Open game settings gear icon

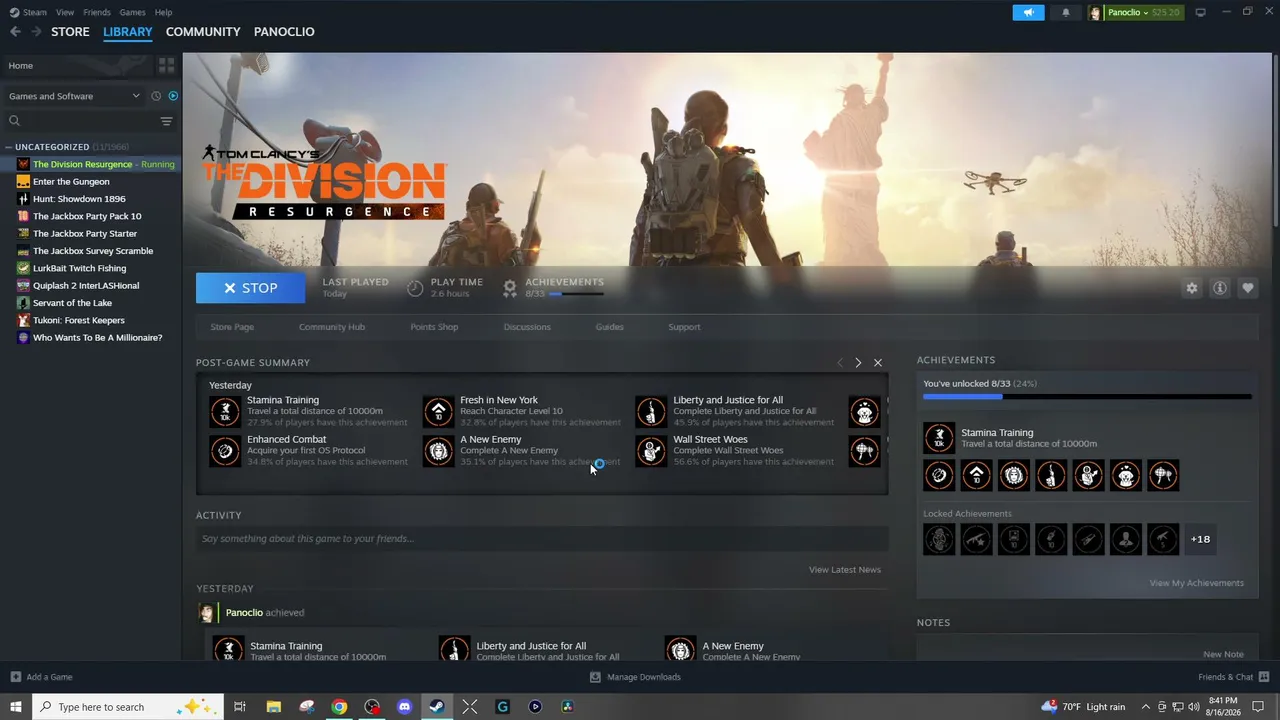[1191, 288]
